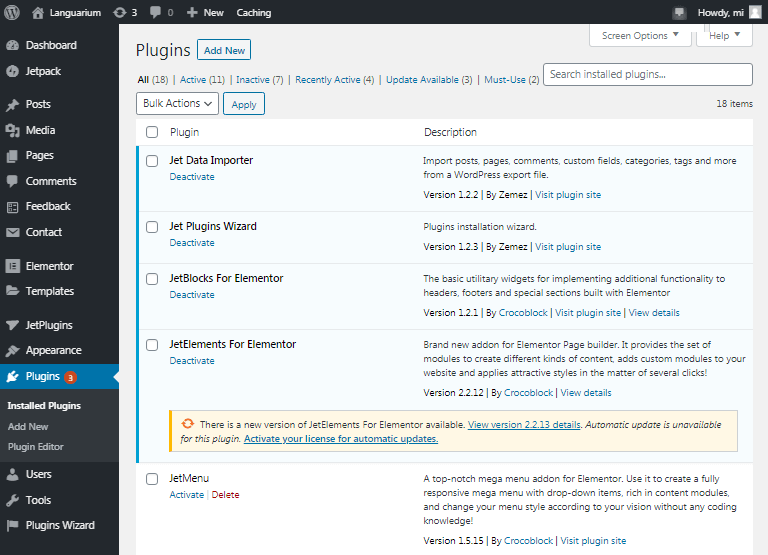
Task: Click the home icon next to Languarium
Action: point(38,13)
